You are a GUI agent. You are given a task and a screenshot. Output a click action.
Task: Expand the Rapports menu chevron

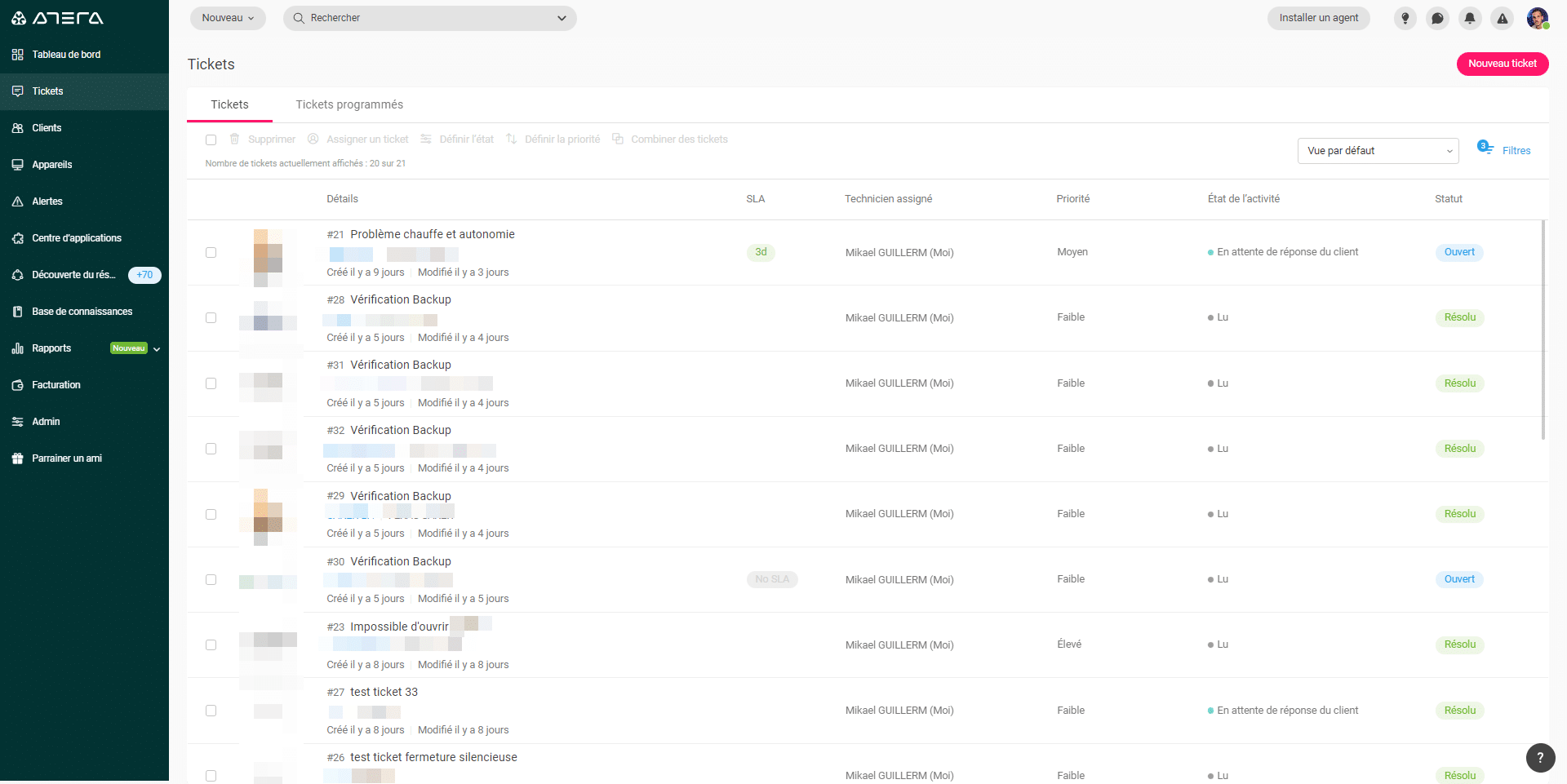157,349
